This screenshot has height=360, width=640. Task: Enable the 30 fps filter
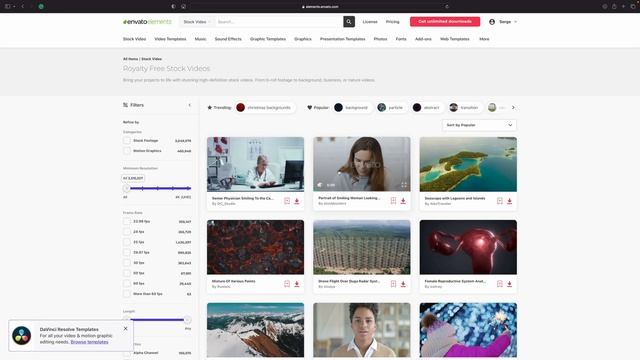point(127,263)
